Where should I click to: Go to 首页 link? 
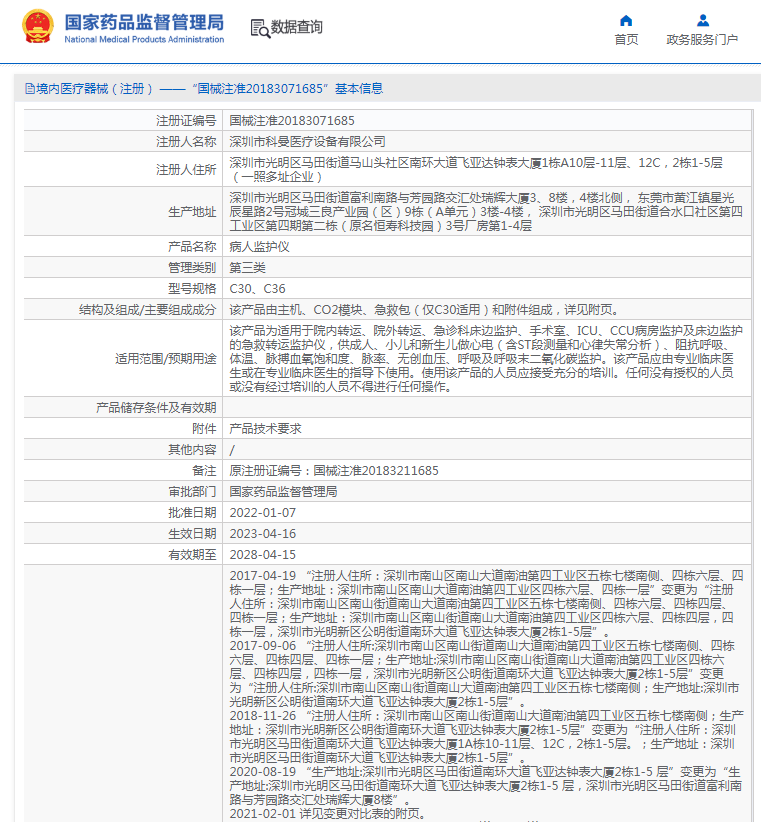click(x=626, y=39)
